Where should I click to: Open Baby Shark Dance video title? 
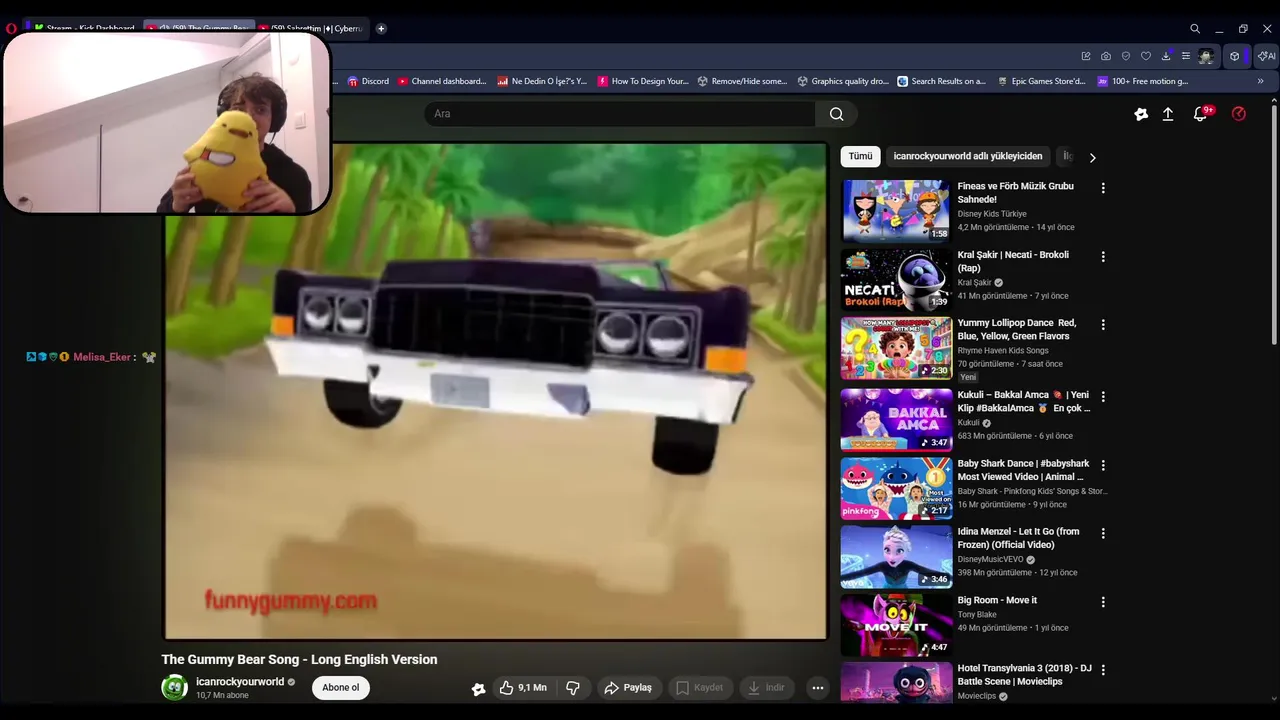tap(1023, 470)
